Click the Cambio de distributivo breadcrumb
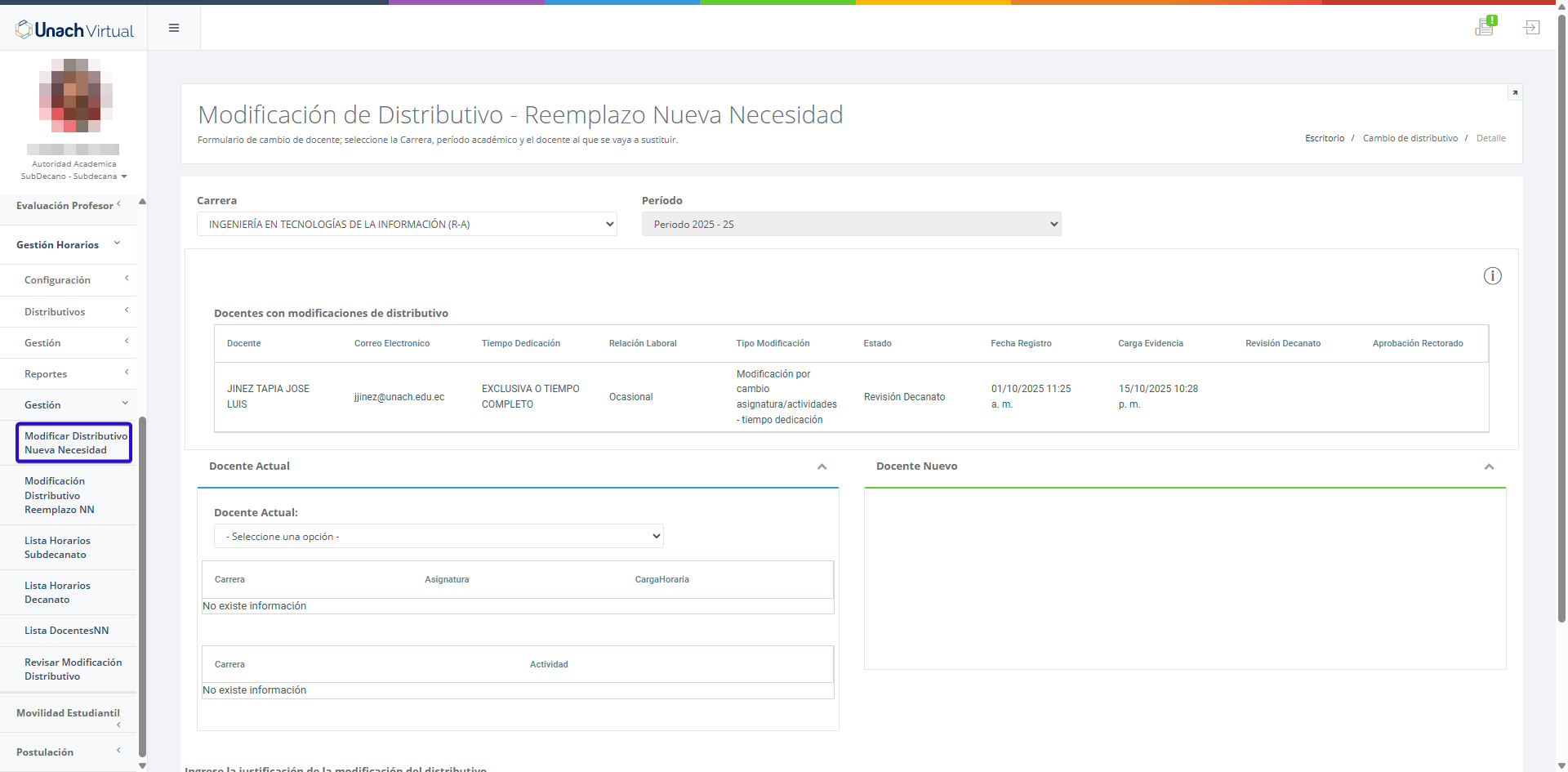This screenshot has width=1568, height=772. [1410, 139]
